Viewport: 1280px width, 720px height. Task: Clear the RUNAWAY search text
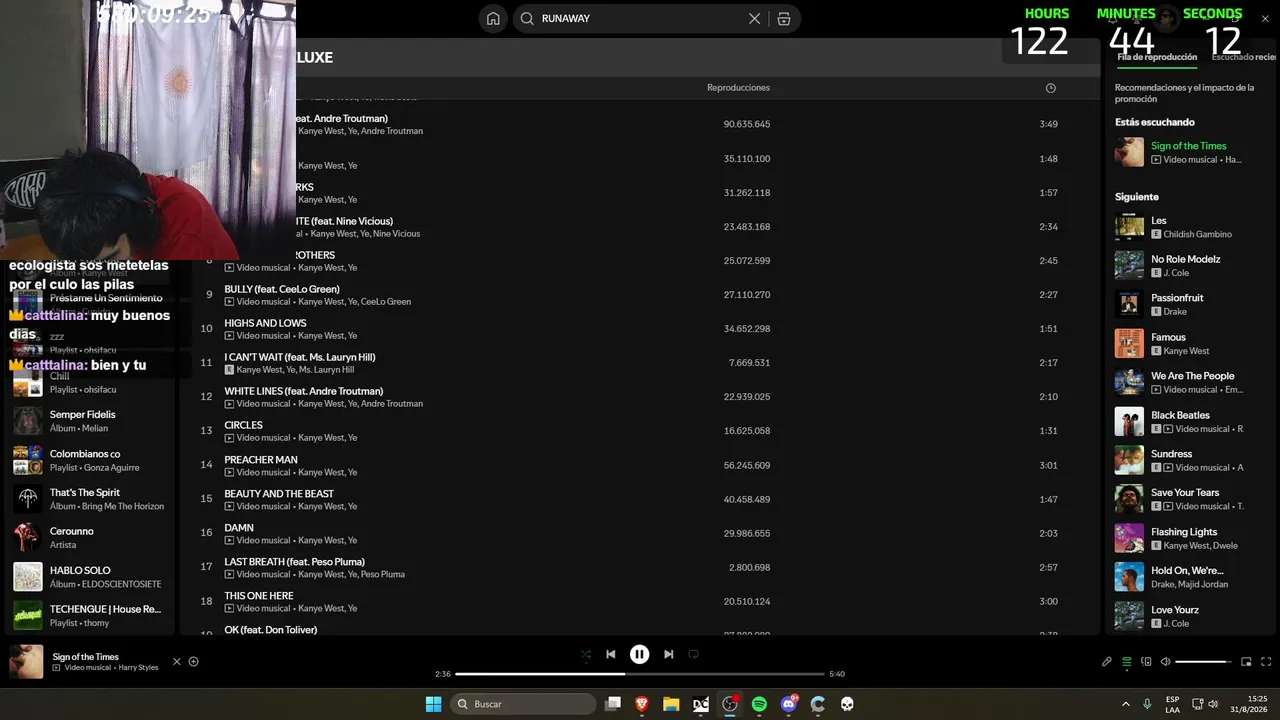tap(755, 18)
